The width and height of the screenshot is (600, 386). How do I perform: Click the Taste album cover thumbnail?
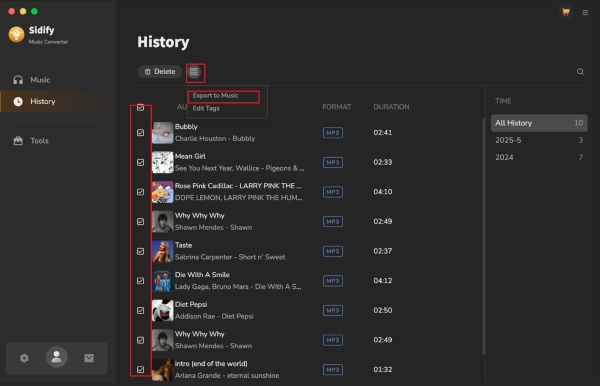click(x=163, y=251)
